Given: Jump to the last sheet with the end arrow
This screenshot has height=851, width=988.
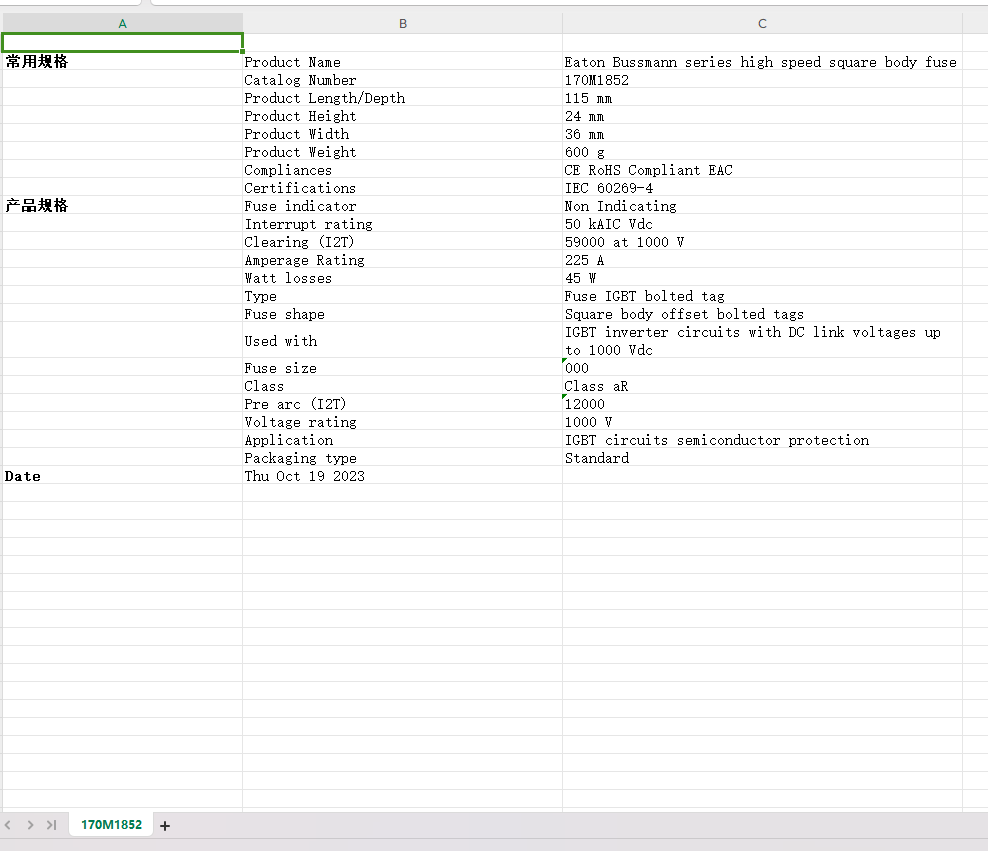Looking at the screenshot, I should pyautogui.click(x=52, y=825).
